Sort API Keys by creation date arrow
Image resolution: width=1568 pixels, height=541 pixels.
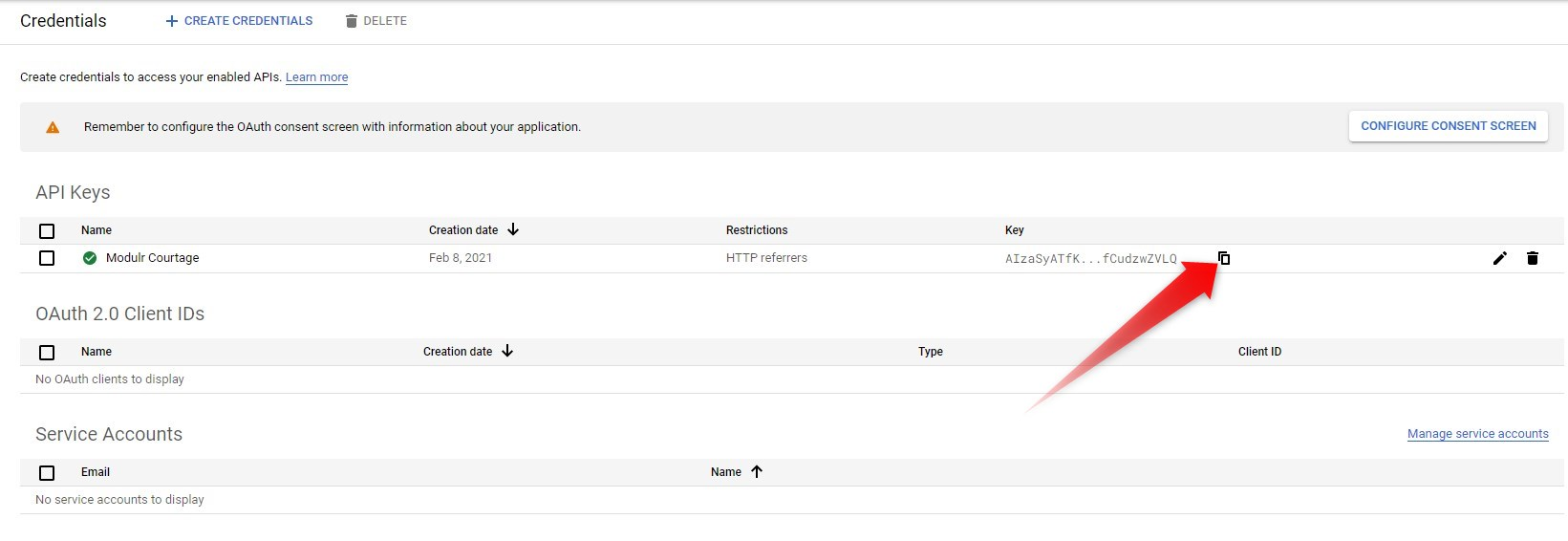[x=513, y=229]
